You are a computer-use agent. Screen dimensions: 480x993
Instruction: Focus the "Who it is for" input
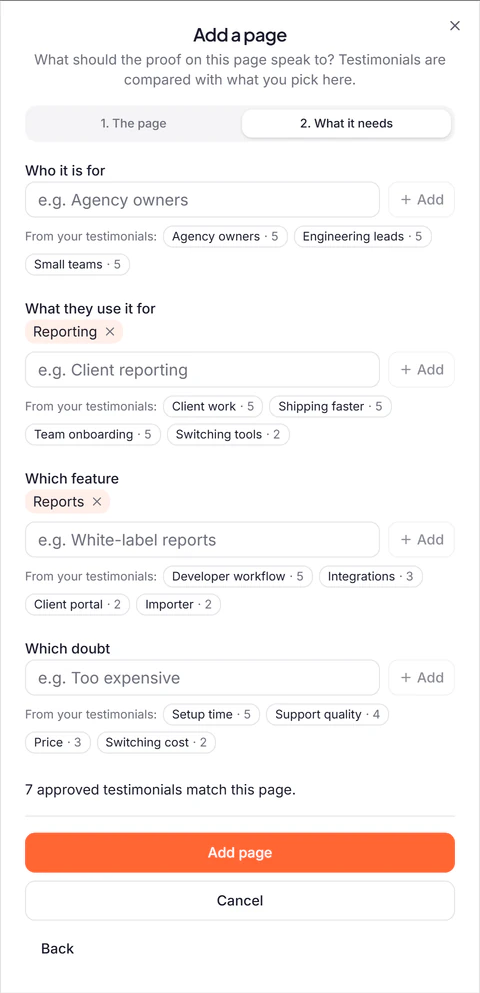tap(203, 200)
